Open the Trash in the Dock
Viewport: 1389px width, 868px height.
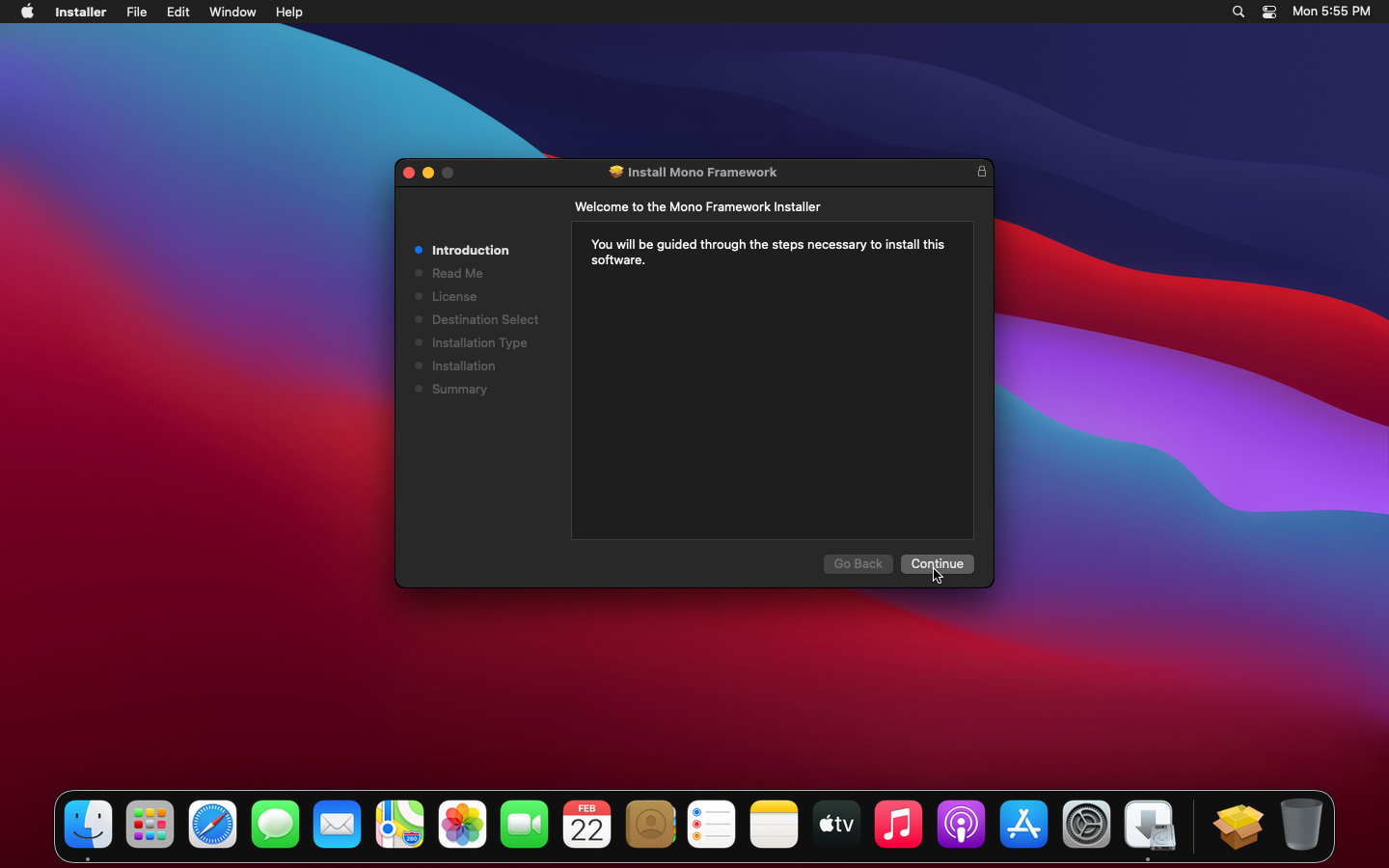pyautogui.click(x=1301, y=825)
